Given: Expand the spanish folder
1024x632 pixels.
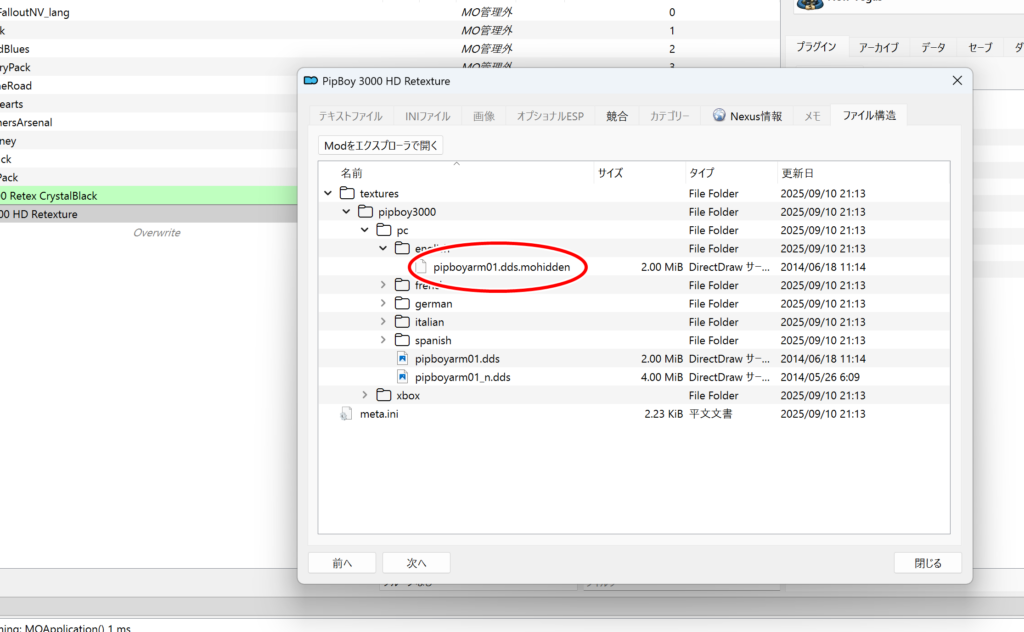Looking at the screenshot, I should (384, 341).
